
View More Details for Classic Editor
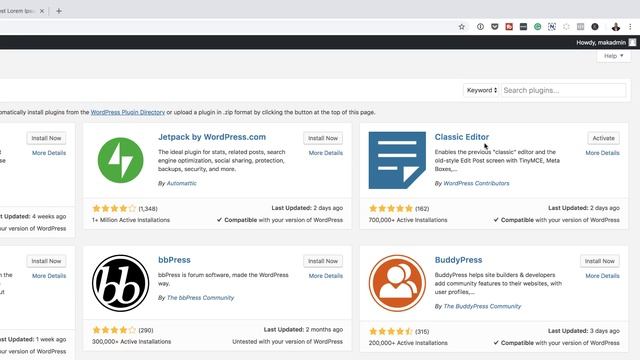tap(602, 153)
